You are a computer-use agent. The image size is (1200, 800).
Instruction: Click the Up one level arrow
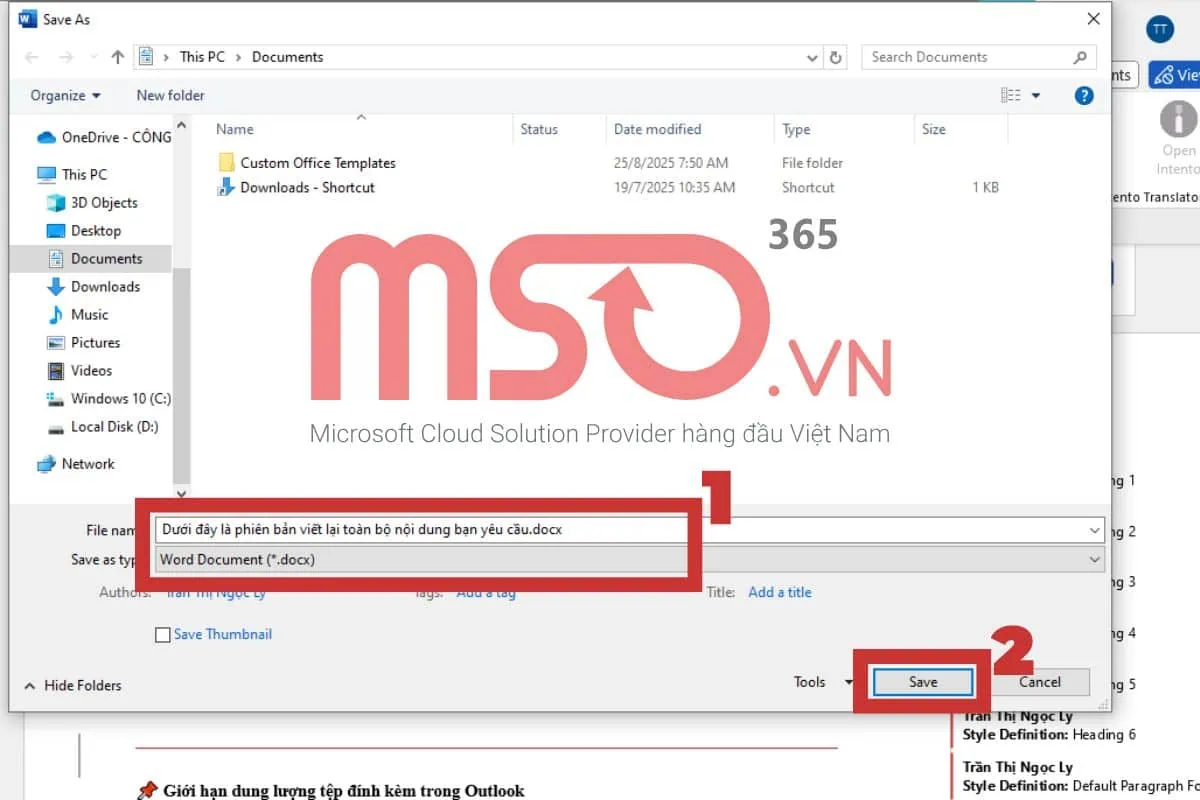[x=118, y=57]
